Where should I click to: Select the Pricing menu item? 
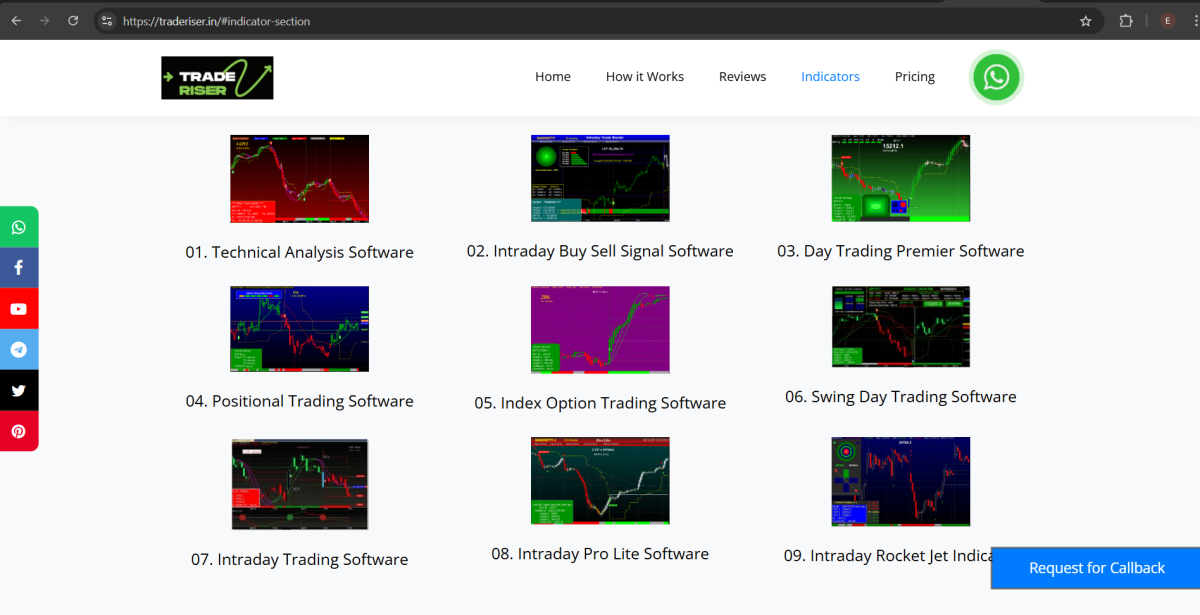(914, 77)
